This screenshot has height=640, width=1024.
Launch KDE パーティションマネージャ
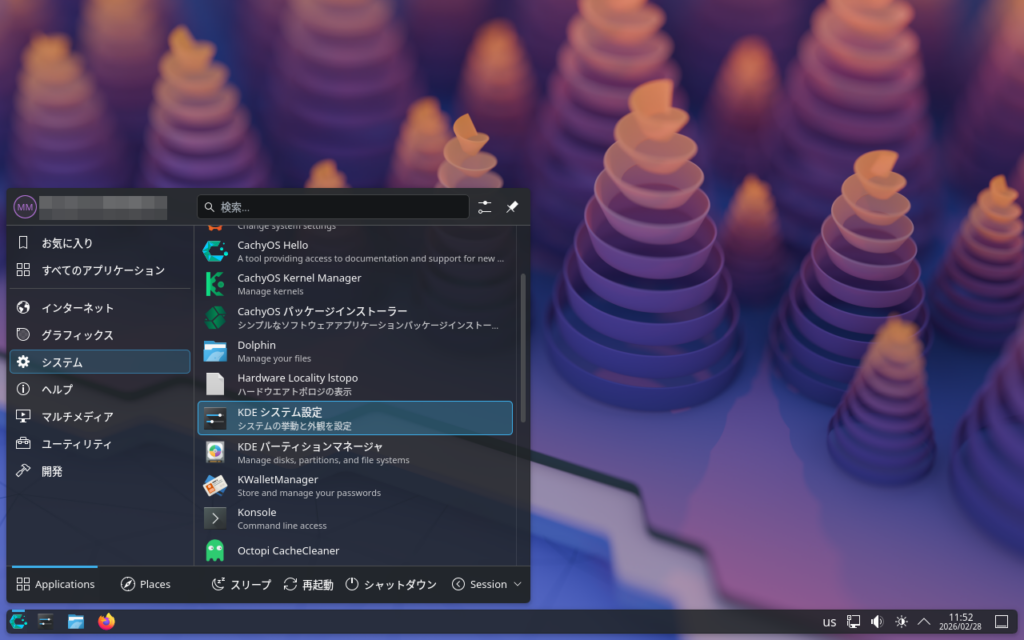[x=355, y=452]
